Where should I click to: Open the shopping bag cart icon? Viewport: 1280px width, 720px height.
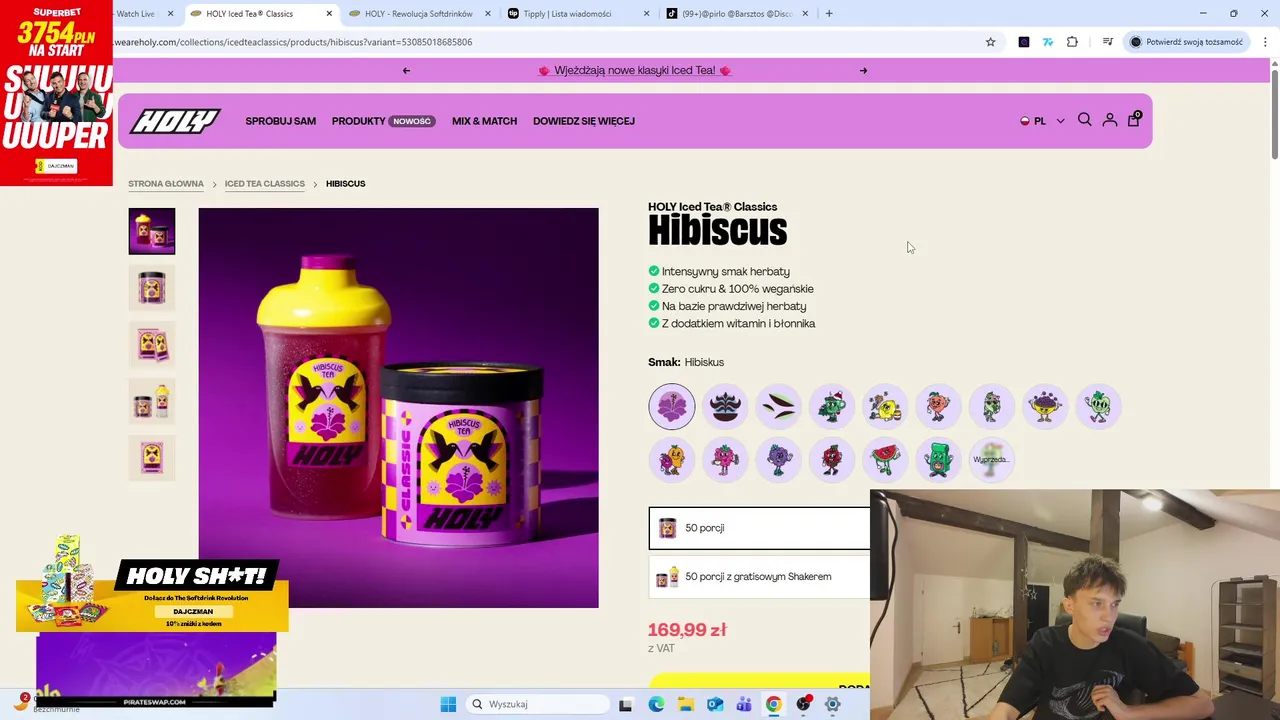pyautogui.click(x=1133, y=120)
